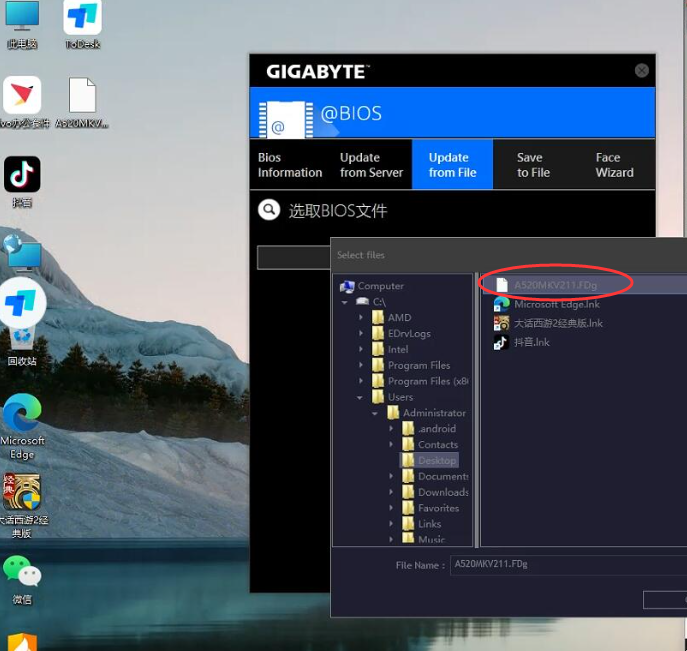Select the A520MKV desktop file icon
687x651 pixels.
(82, 97)
